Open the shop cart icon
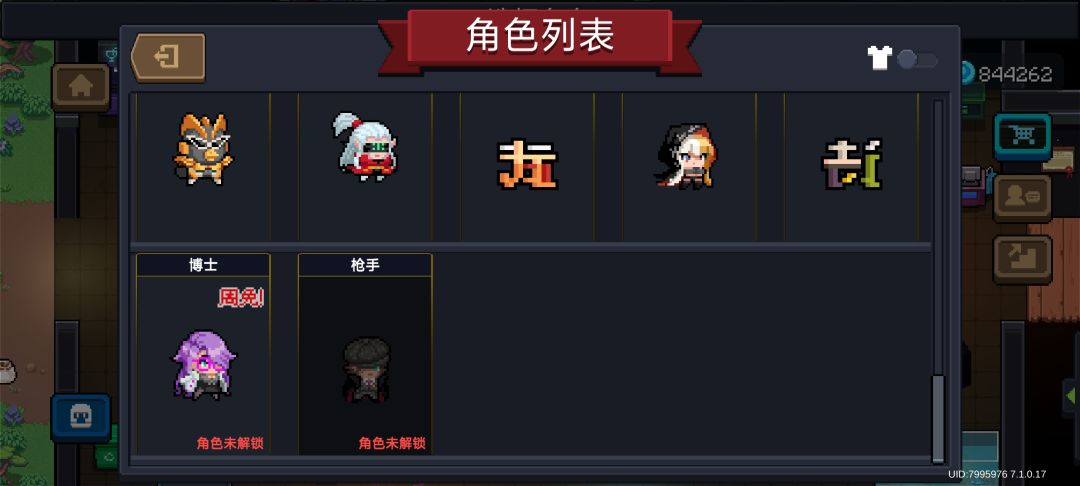The height and width of the screenshot is (486, 1080). click(1022, 137)
